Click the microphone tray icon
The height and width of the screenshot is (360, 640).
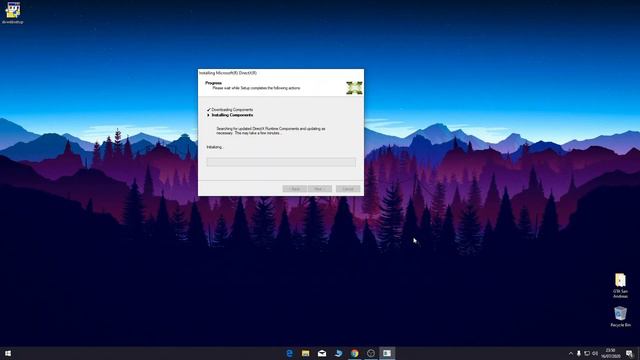pos(579,353)
